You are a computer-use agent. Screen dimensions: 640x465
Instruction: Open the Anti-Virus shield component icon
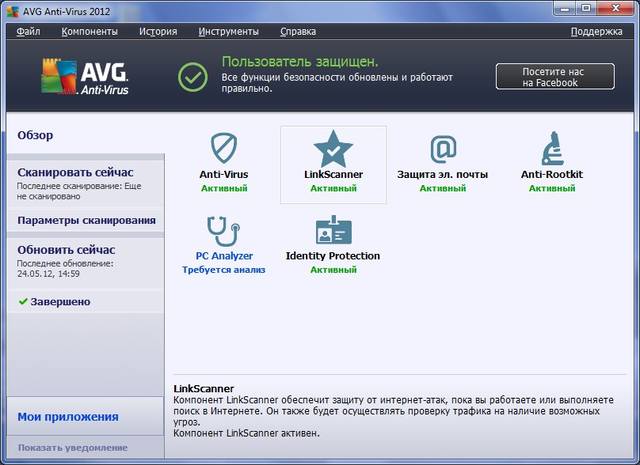[224, 148]
